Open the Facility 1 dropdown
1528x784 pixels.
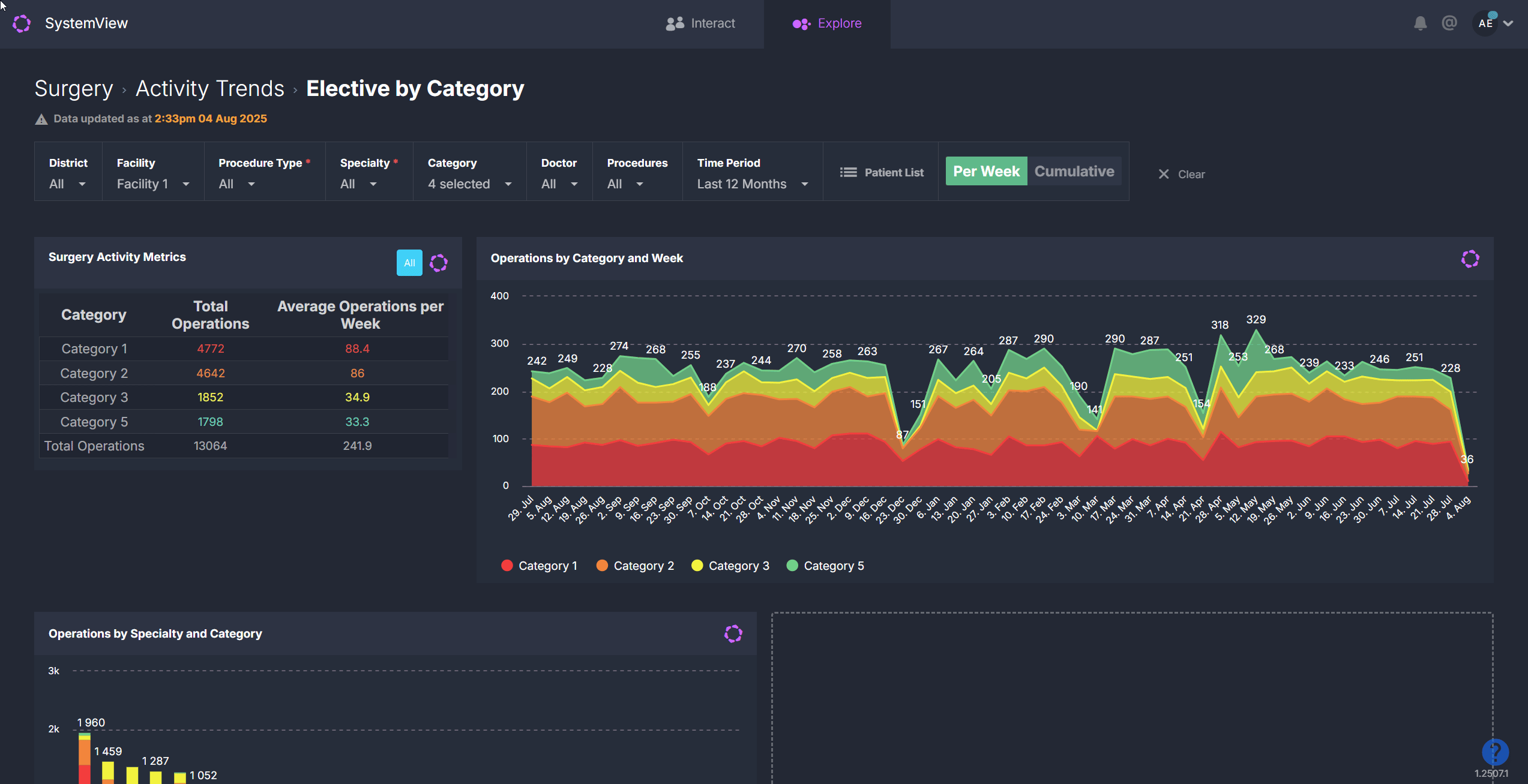(x=153, y=184)
